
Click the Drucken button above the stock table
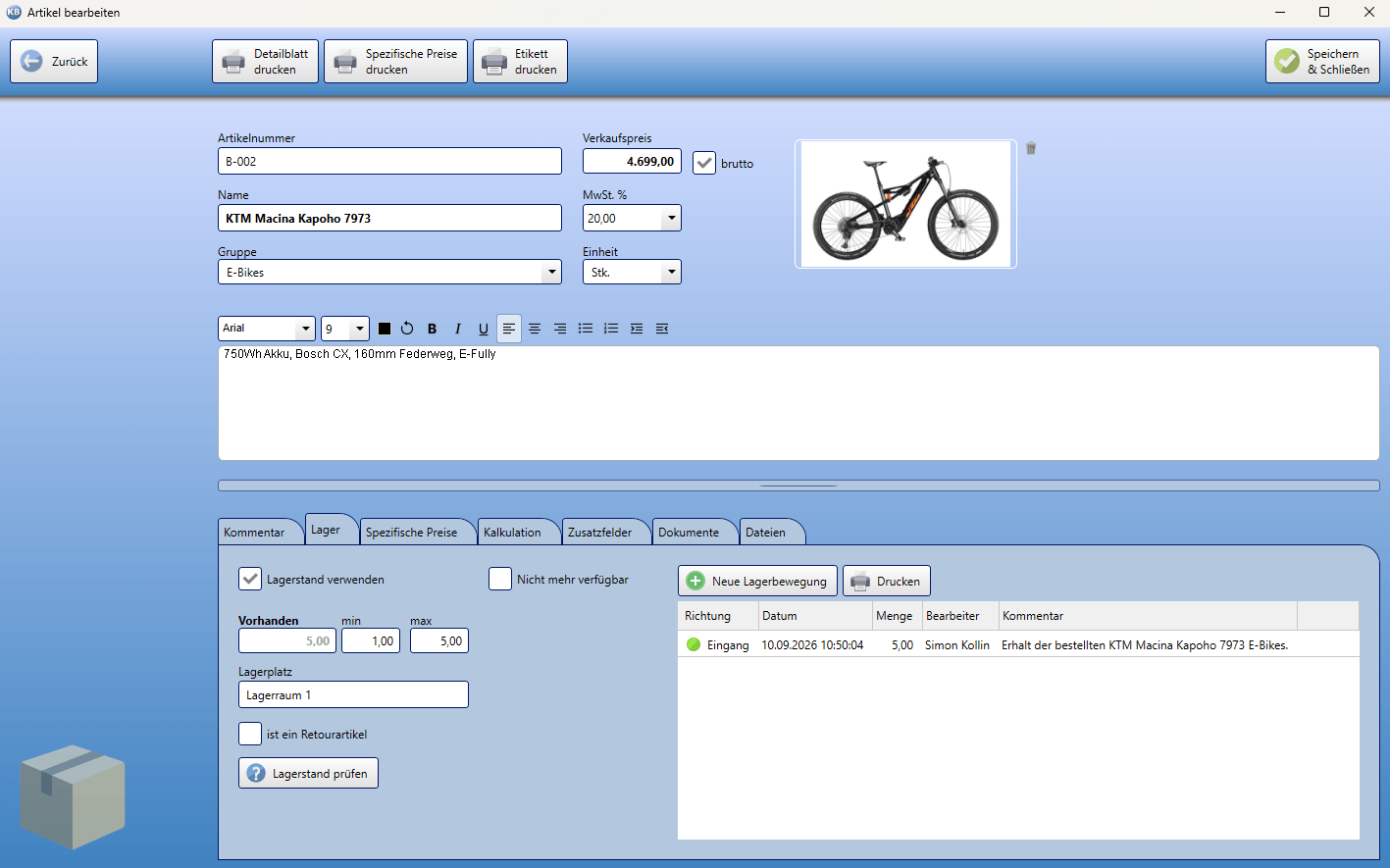click(x=886, y=581)
